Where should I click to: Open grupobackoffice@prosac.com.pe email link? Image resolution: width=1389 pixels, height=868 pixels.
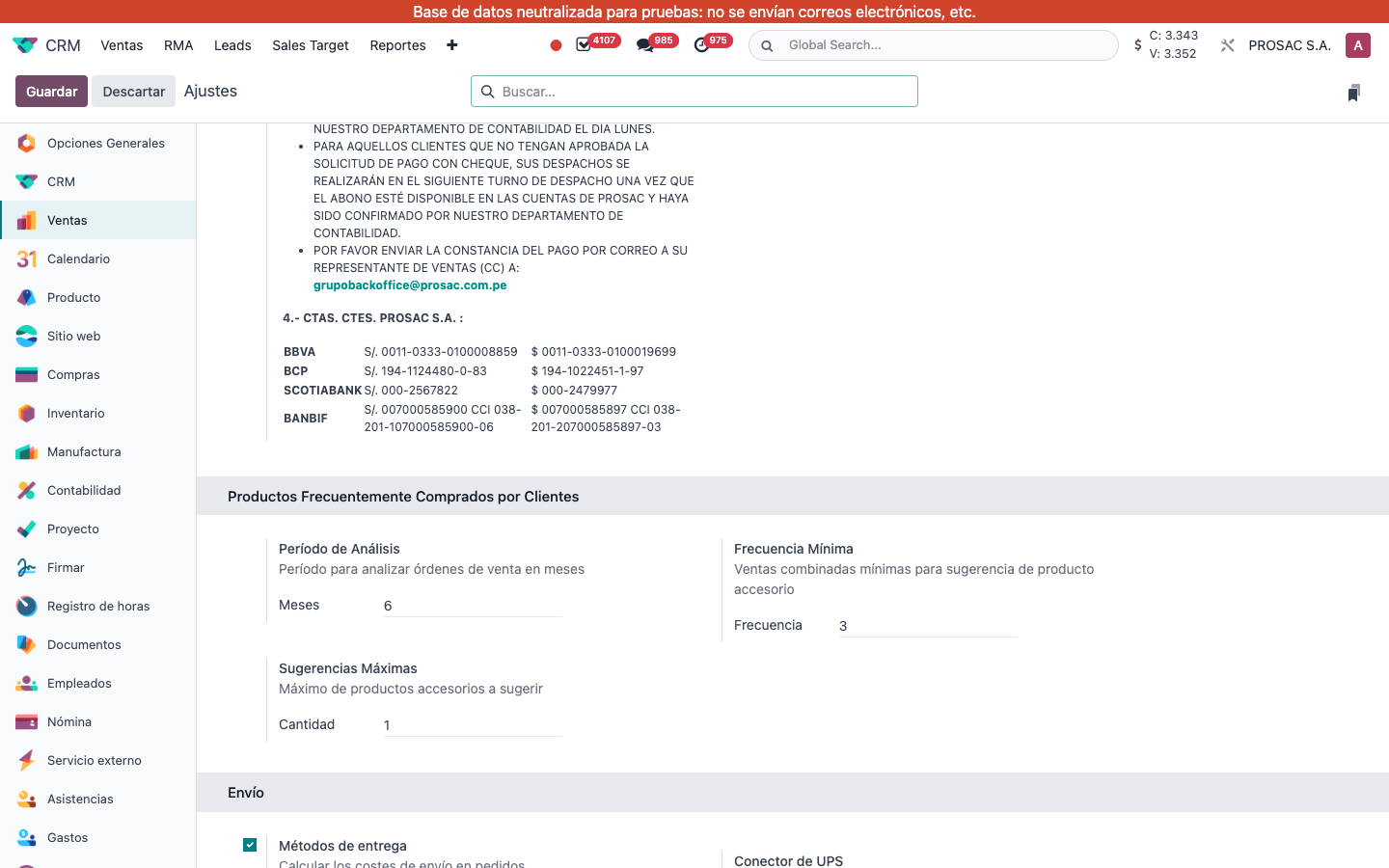(x=410, y=285)
